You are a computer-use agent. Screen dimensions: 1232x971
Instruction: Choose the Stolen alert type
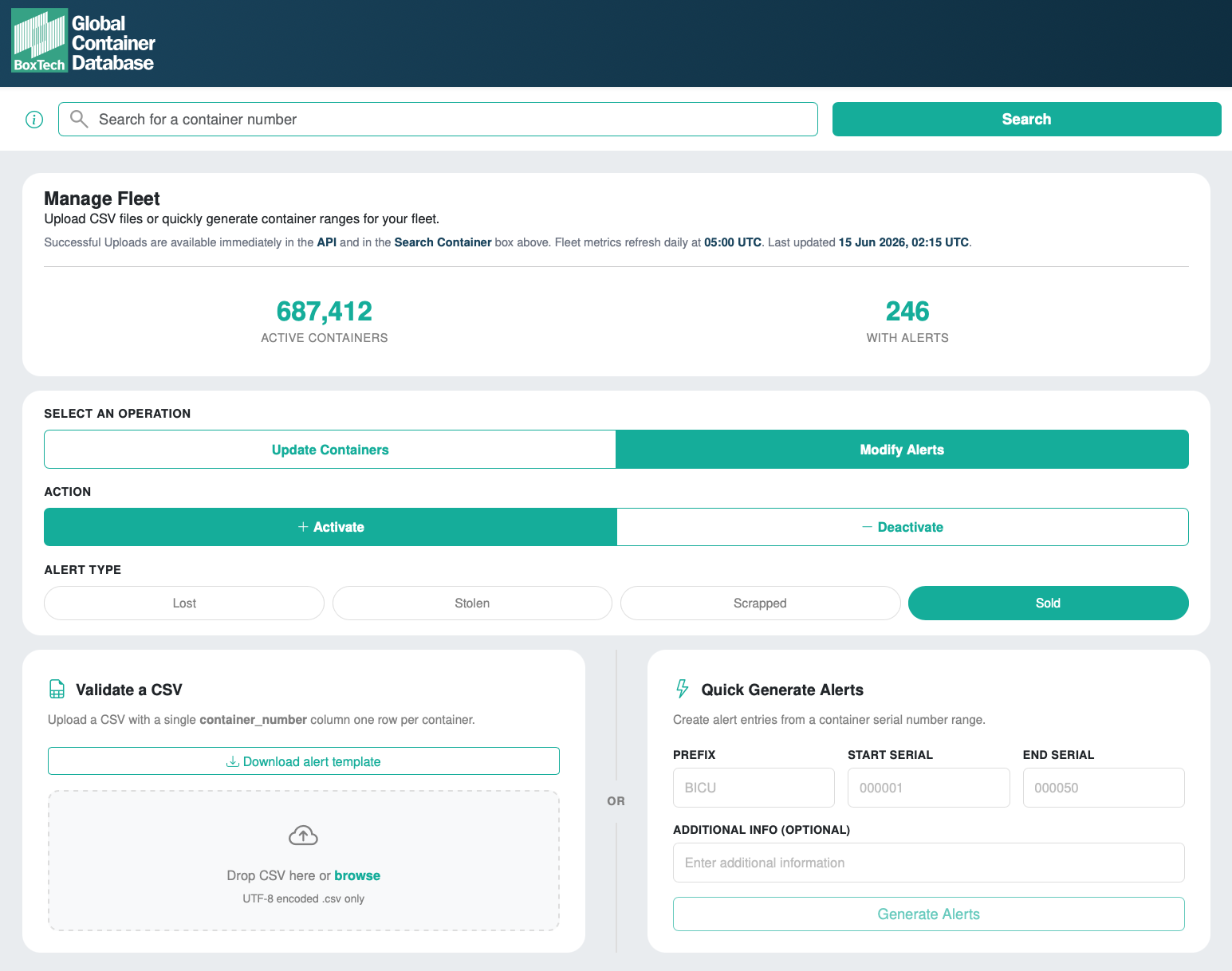click(472, 603)
